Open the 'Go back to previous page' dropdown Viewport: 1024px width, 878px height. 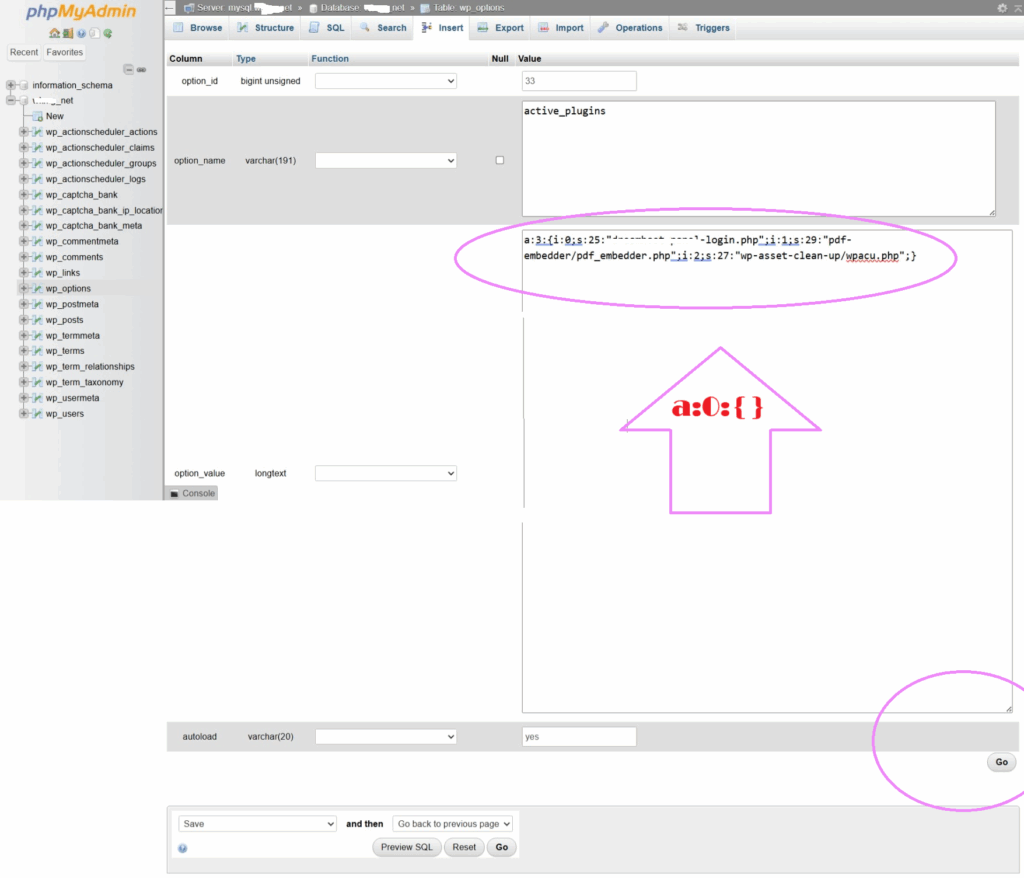(453, 824)
